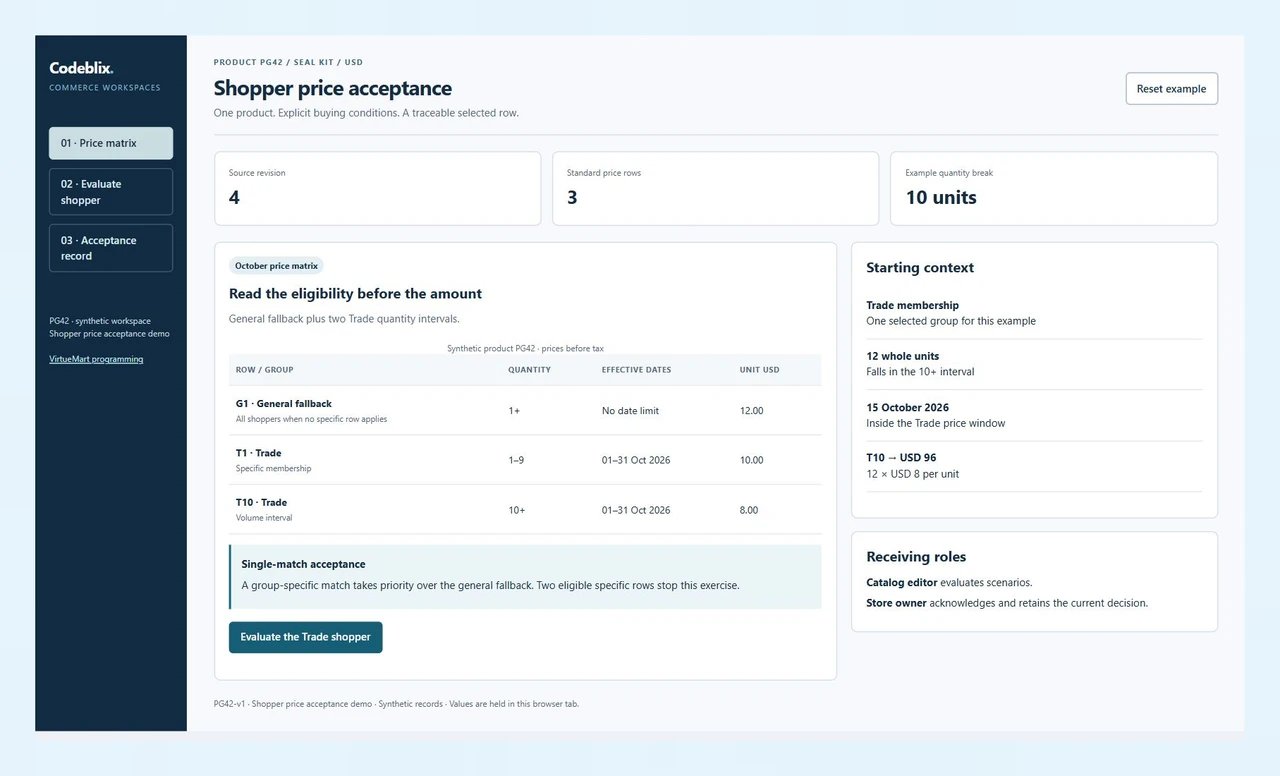This screenshot has width=1280, height=776.
Task: Click the UNIT USD column header
Action: click(759, 370)
